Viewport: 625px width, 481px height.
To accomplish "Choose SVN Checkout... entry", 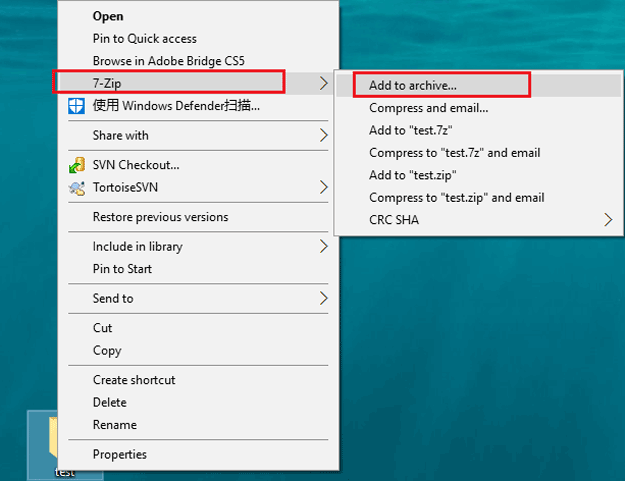I will tap(199, 165).
